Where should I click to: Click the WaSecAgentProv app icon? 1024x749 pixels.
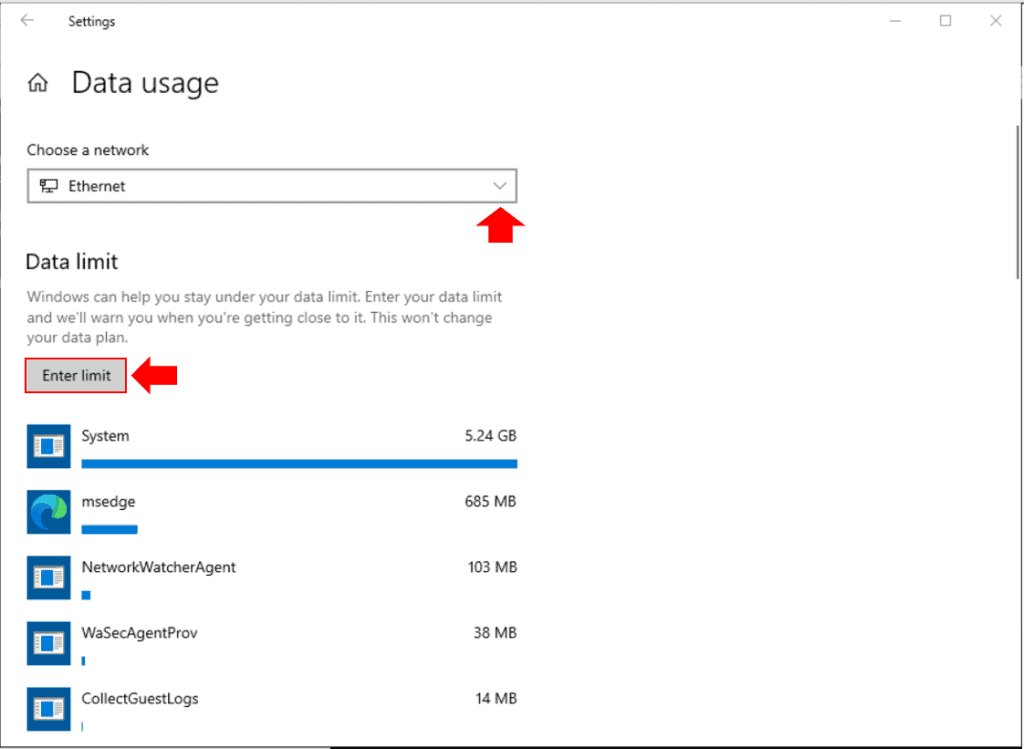[48, 644]
